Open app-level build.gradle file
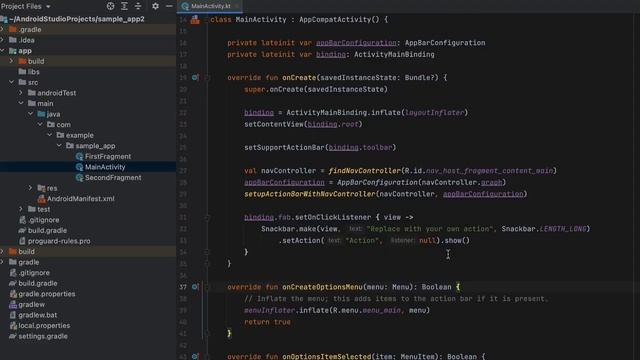Image resolution: width=640 pixels, height=360 pixels. pos(47,230)
